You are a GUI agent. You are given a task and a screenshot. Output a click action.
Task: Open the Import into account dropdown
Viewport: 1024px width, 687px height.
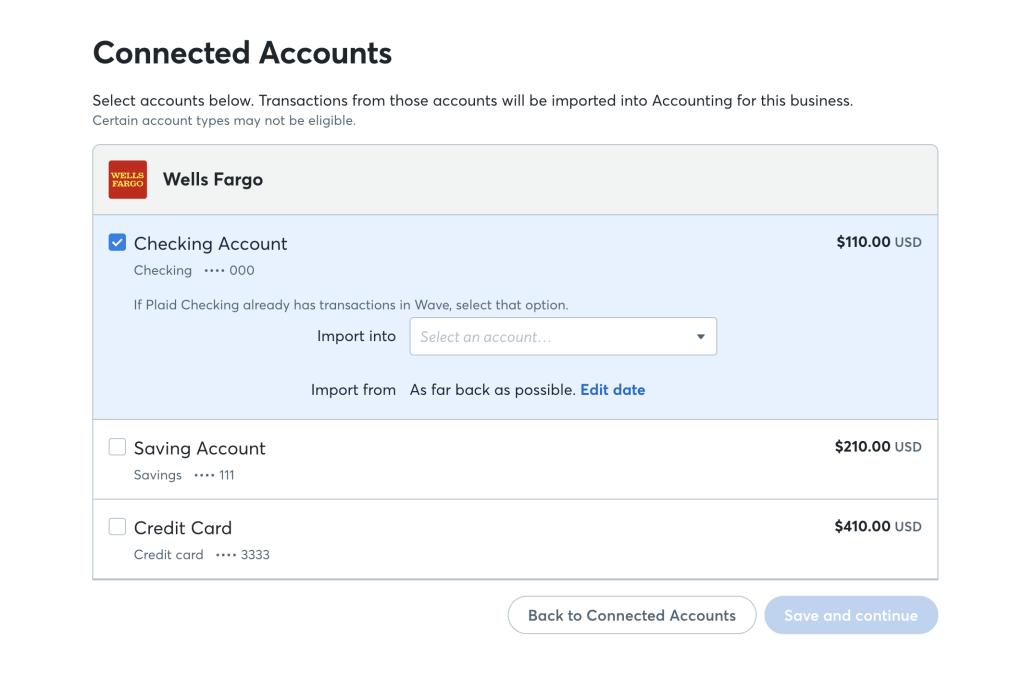pos(563,336)
